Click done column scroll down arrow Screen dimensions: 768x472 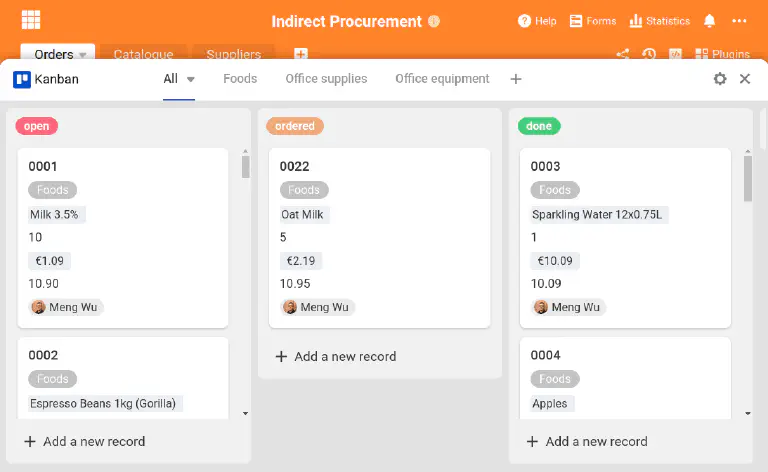pyautogui.click(x=748, y=414)
